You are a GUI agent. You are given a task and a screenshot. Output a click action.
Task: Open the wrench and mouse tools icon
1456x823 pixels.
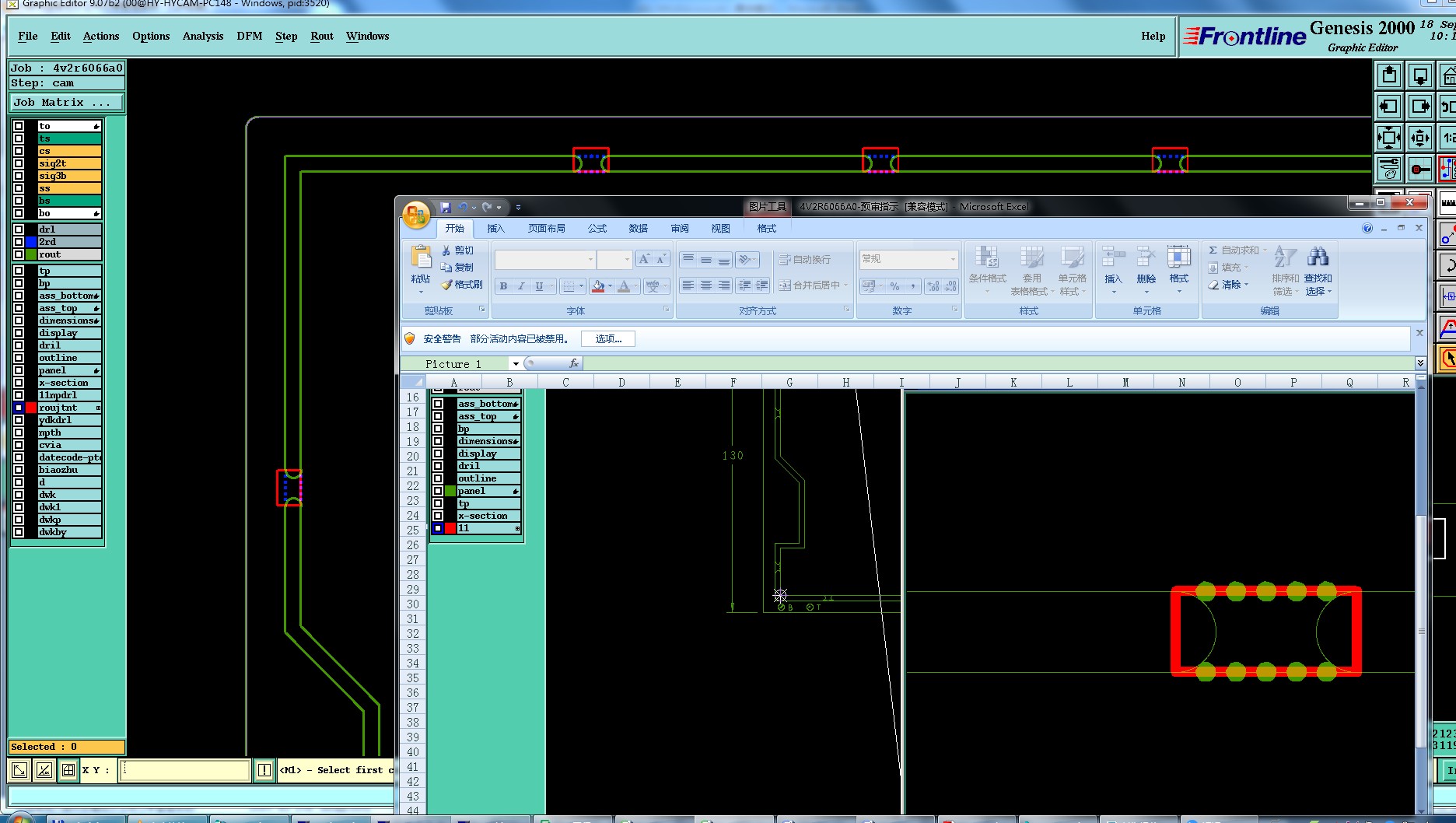coord(1388,169)
